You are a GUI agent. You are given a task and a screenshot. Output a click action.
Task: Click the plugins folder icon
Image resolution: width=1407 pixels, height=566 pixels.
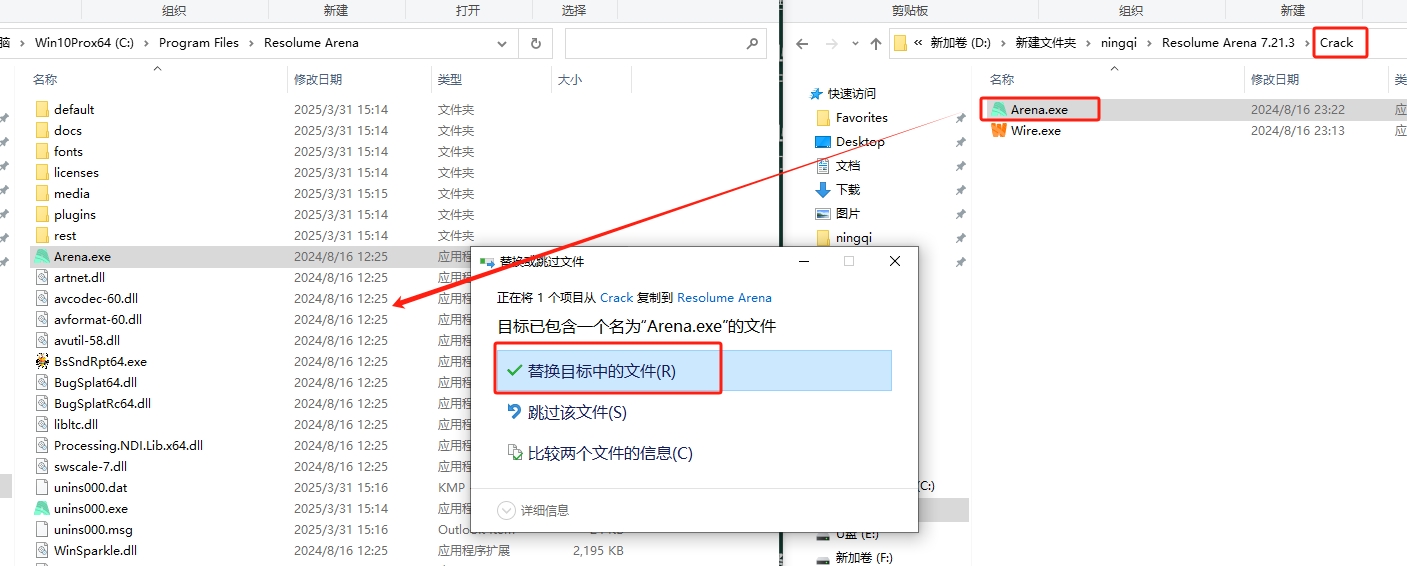coord(42,214)
